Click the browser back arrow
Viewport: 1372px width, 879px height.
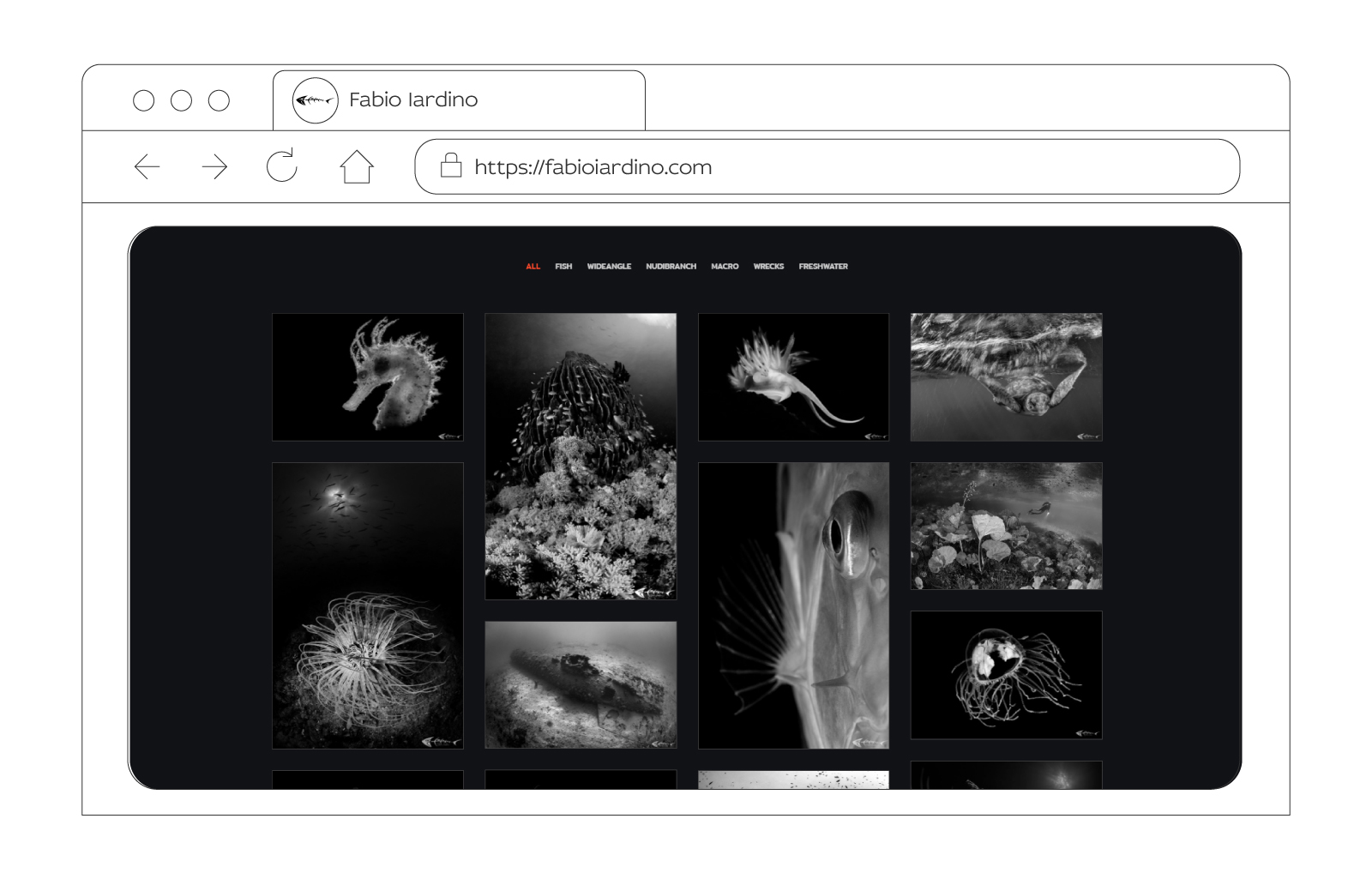click(x=147, y=166)
